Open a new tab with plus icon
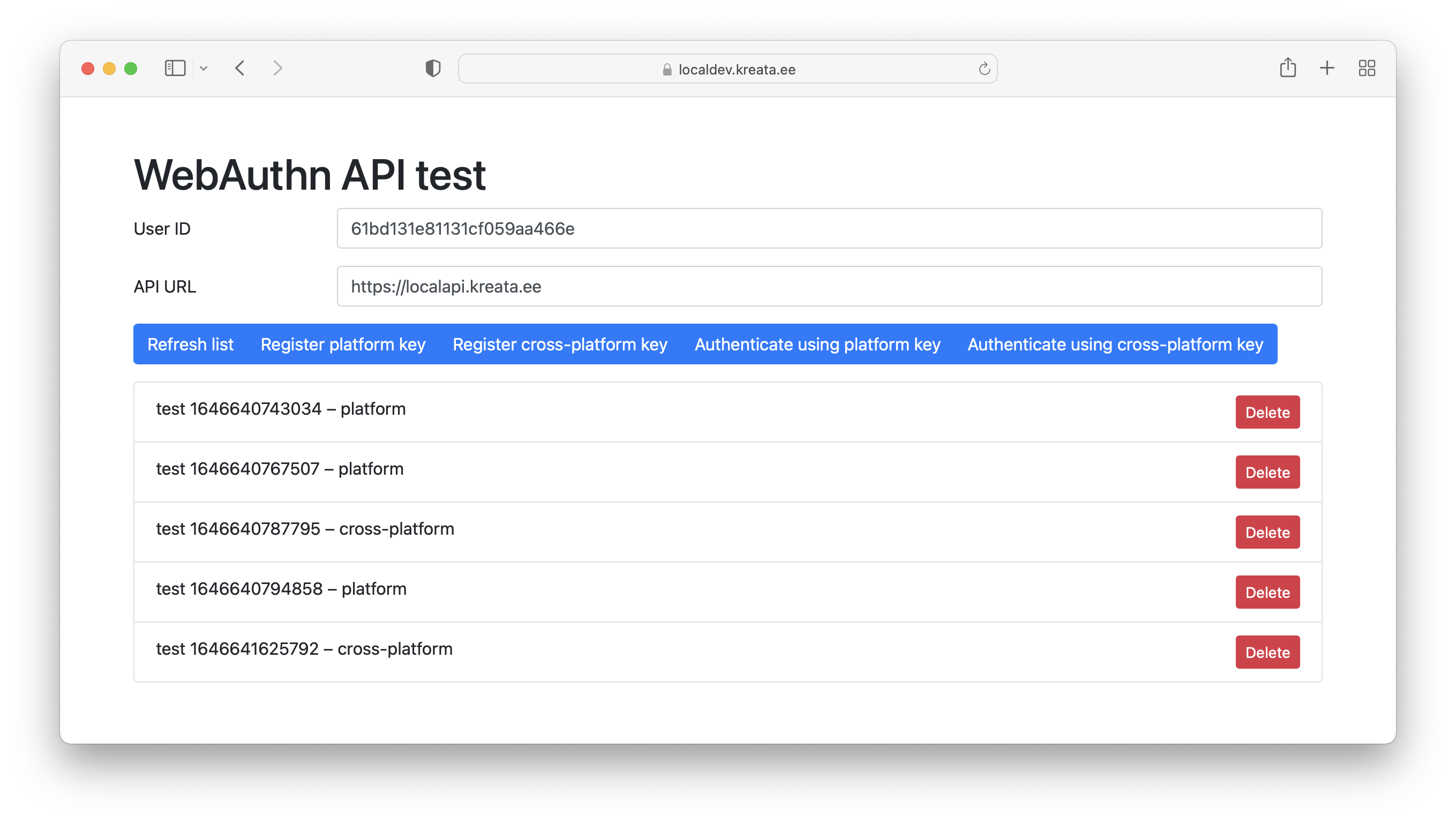The width and height of the screenshot is (1456, 823). click(1326, 69)
